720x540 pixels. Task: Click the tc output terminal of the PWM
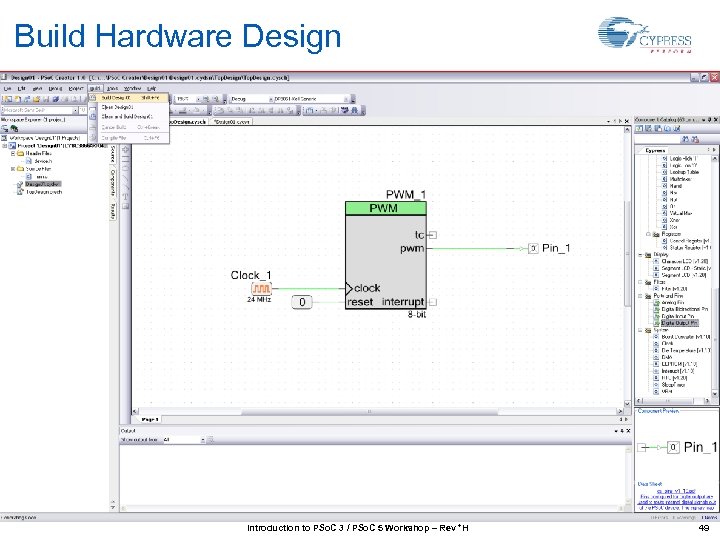click(x=432, y=235)
